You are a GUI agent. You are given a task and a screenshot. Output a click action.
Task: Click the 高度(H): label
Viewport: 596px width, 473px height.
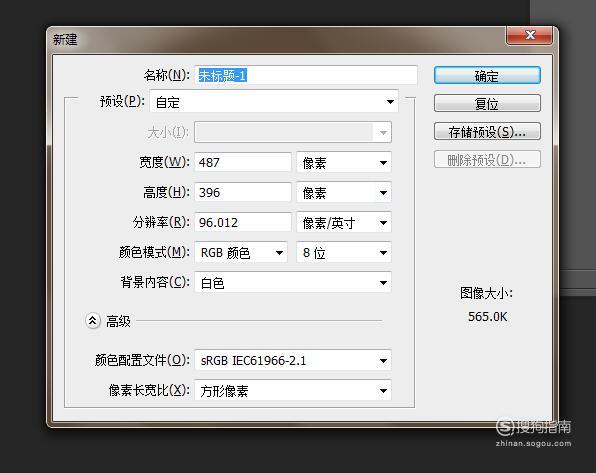tap(166, 192)
